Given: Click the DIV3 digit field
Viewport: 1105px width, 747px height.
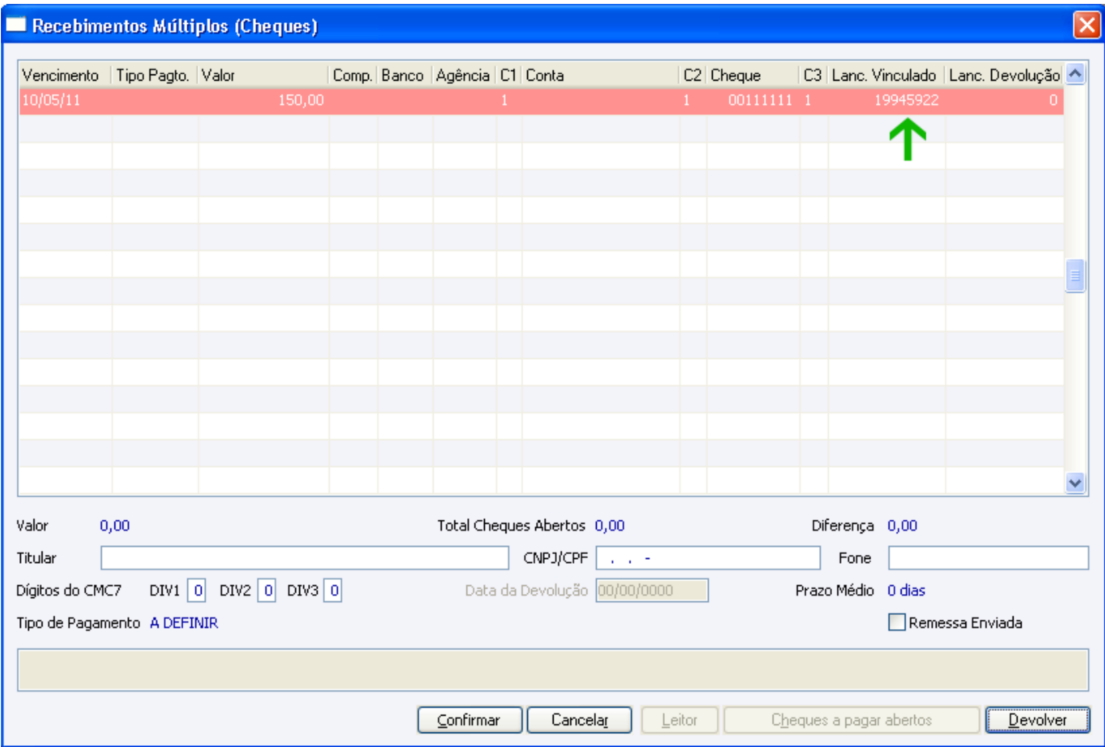Looking at the screenshot, I should coord(333,591).
